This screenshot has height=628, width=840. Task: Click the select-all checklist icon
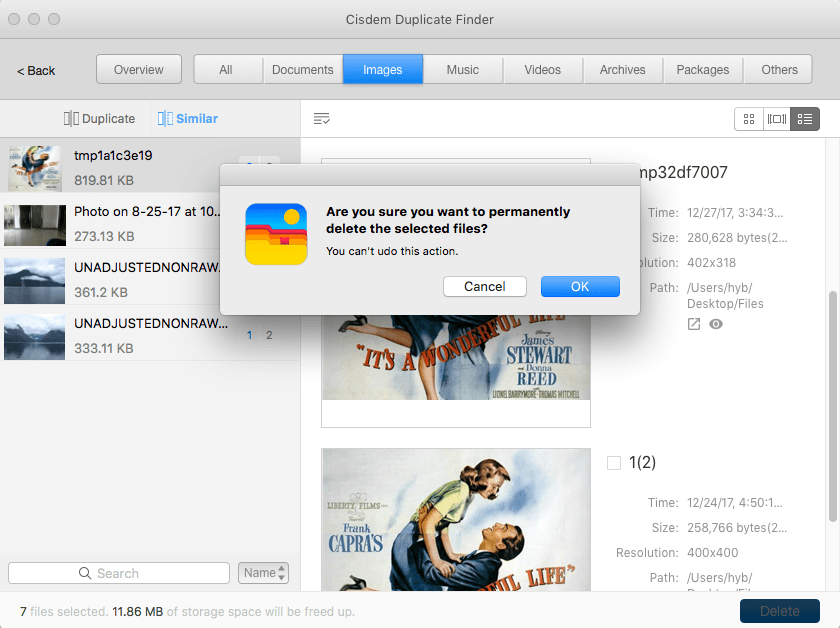(x=321, y=118)
